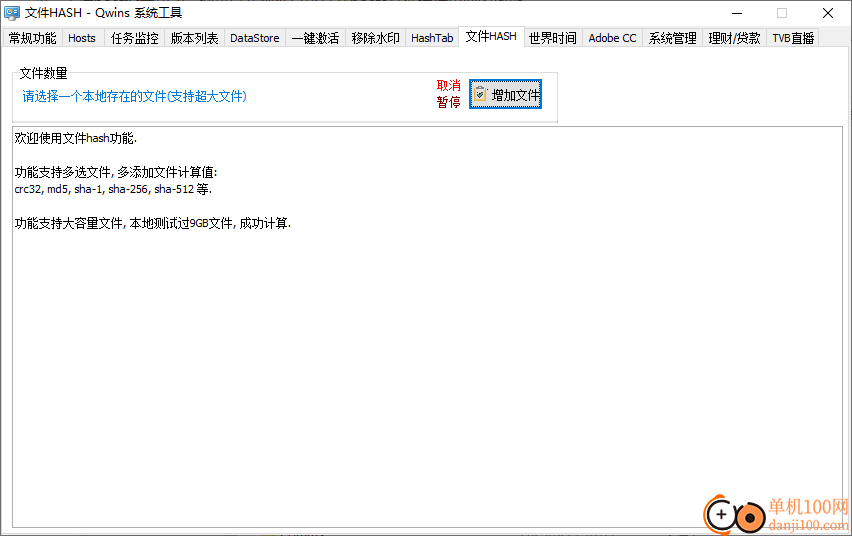Open the 世界时间 tab
The width and height of the screenshot is (852, 536).
coord(553,38)
